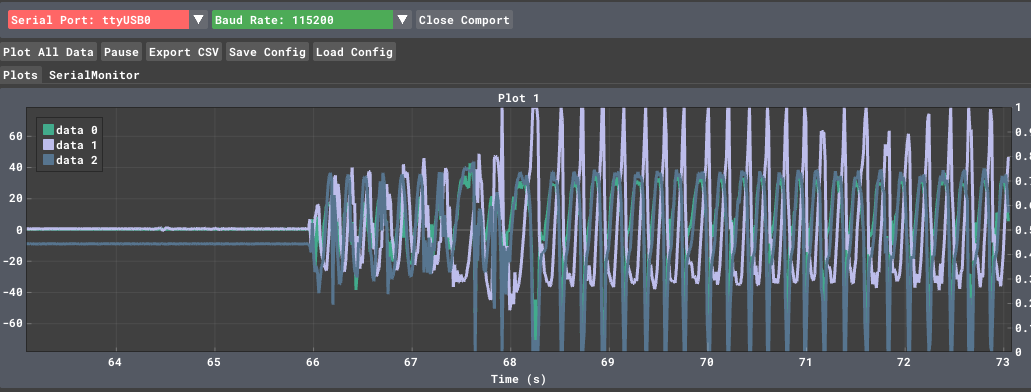This screenshot has height=392, width=1031.
Task: Click the 68 second tick on time axis
Action: tap(508, 362)
